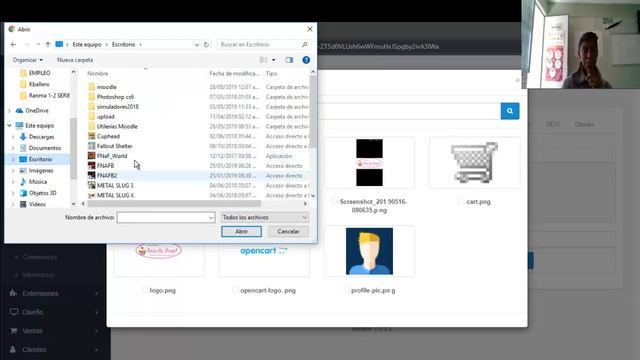Click the blue search button in image manager
This screenshot has width=640, height=360.
click(510, 111)
